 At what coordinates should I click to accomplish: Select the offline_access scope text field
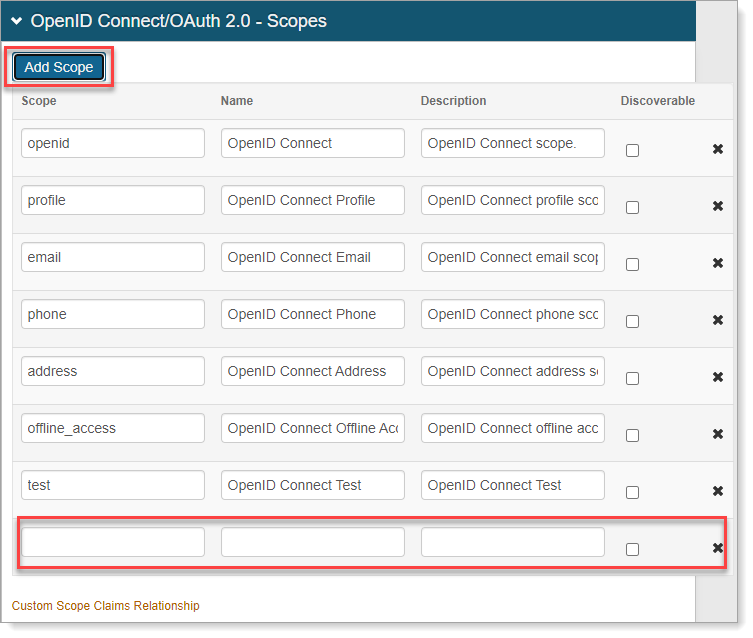click(x=113, y=428)
